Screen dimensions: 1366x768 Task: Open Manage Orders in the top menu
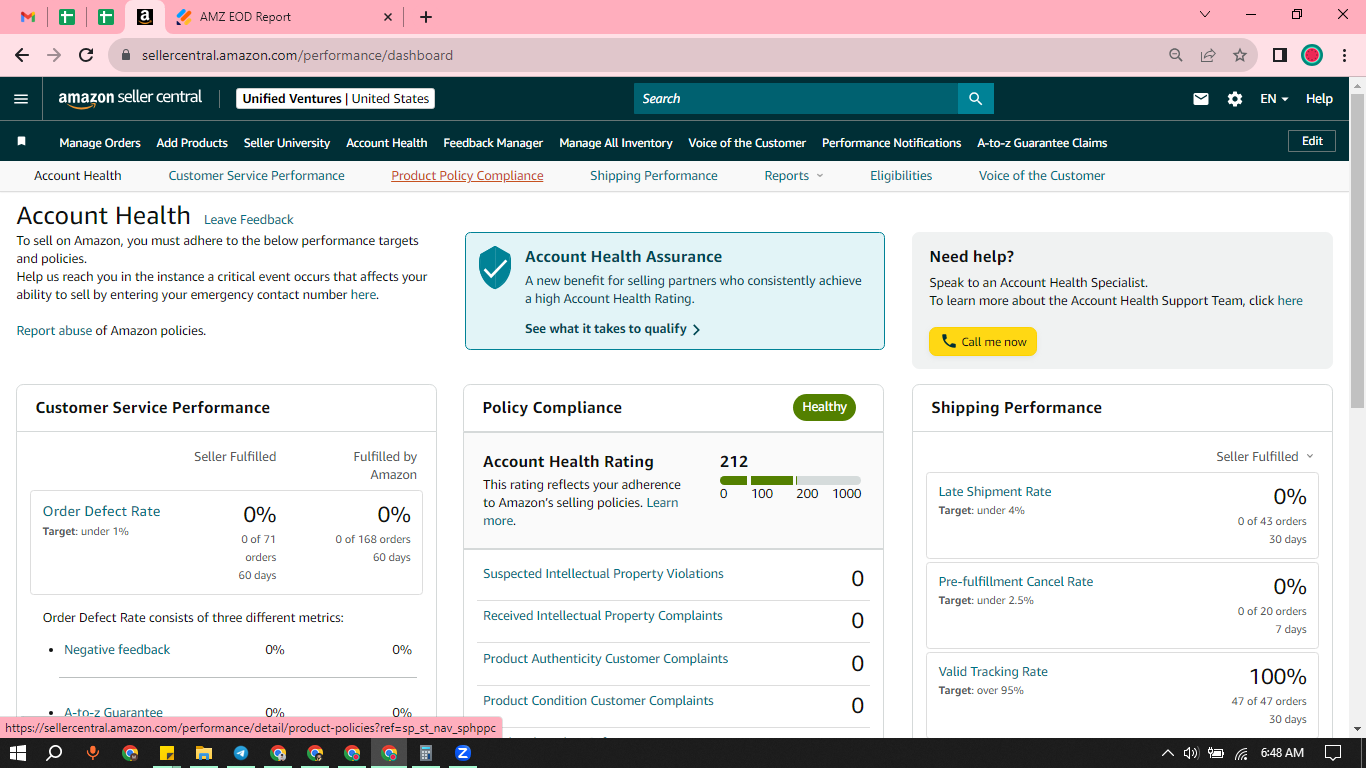[x=100, y=143]
